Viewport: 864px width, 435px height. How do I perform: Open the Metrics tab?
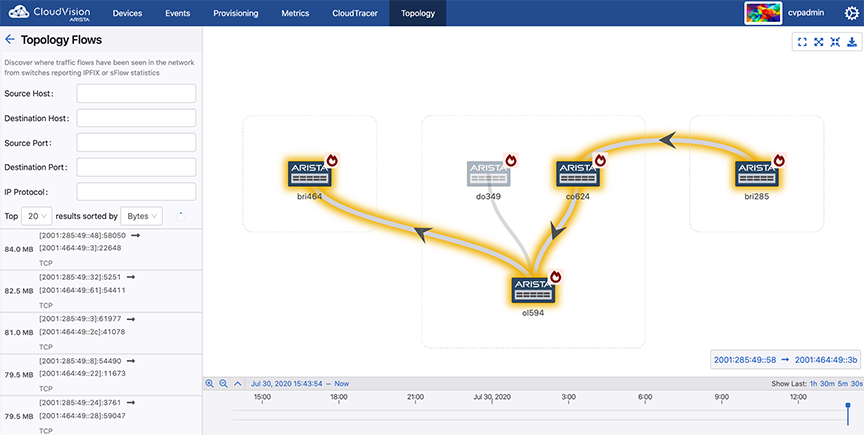pyautogui.click(x=295, y=13)
